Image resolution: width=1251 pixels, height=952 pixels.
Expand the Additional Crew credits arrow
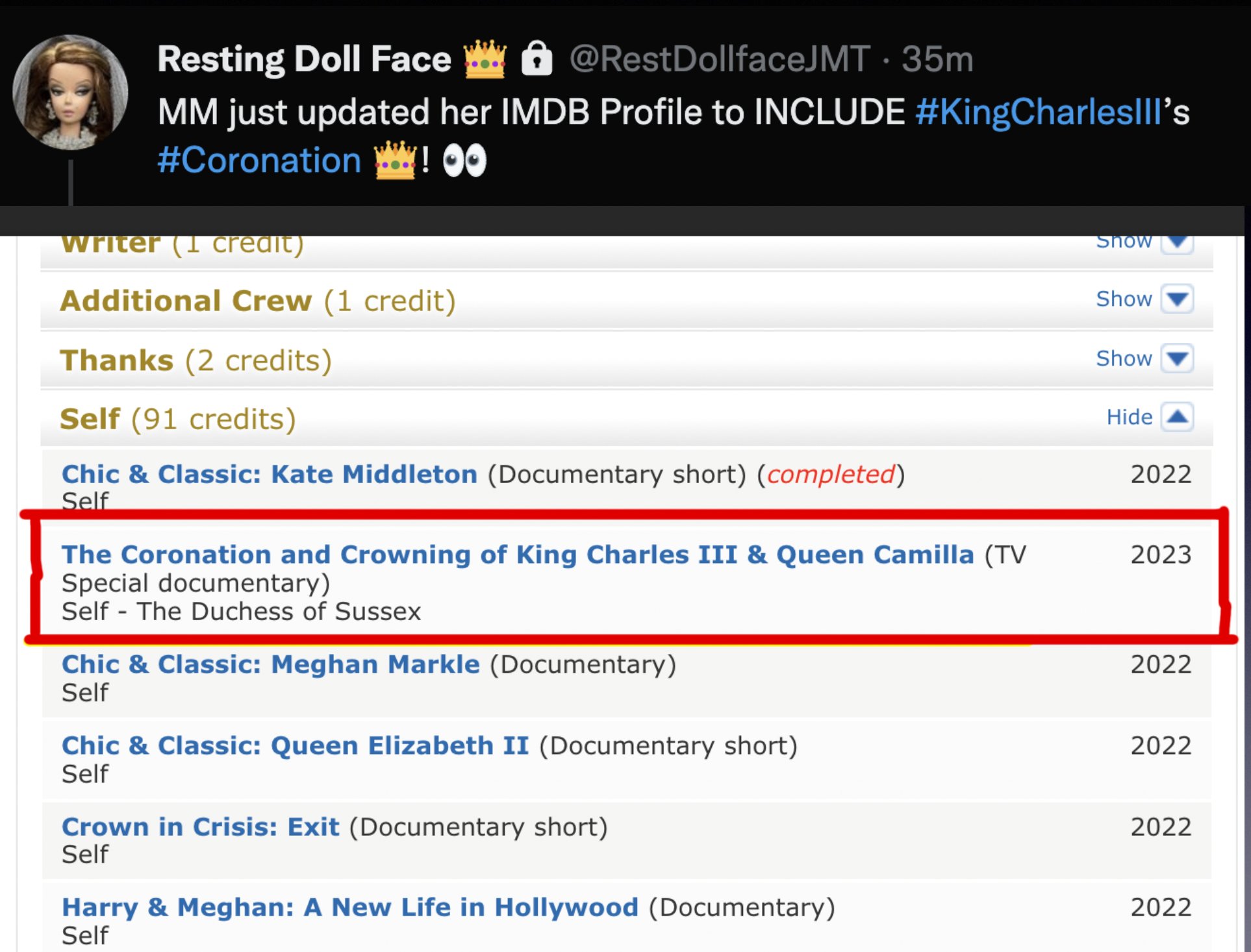1177,299
